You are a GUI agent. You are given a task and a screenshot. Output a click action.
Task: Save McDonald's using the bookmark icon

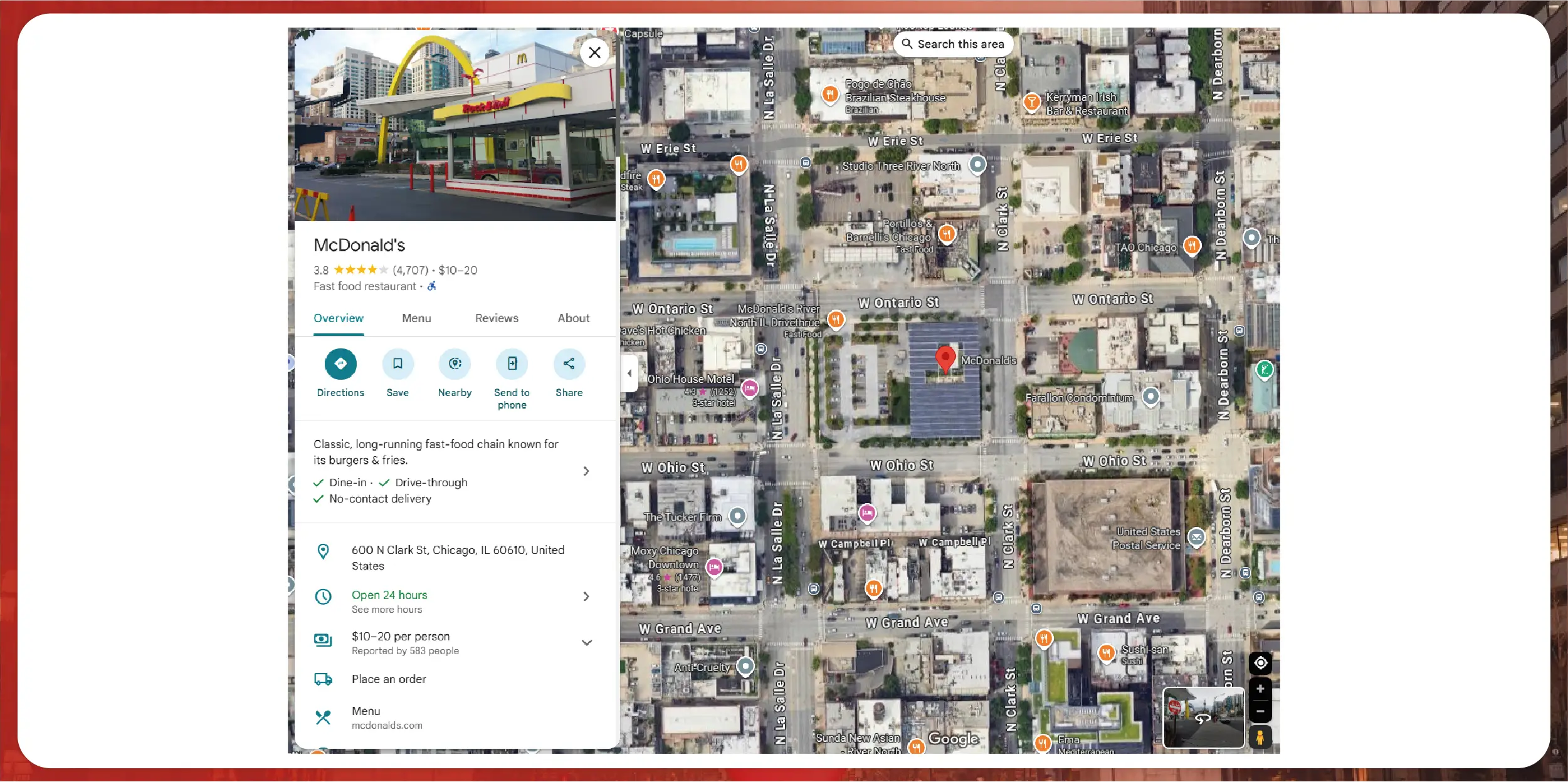point(397,364)
